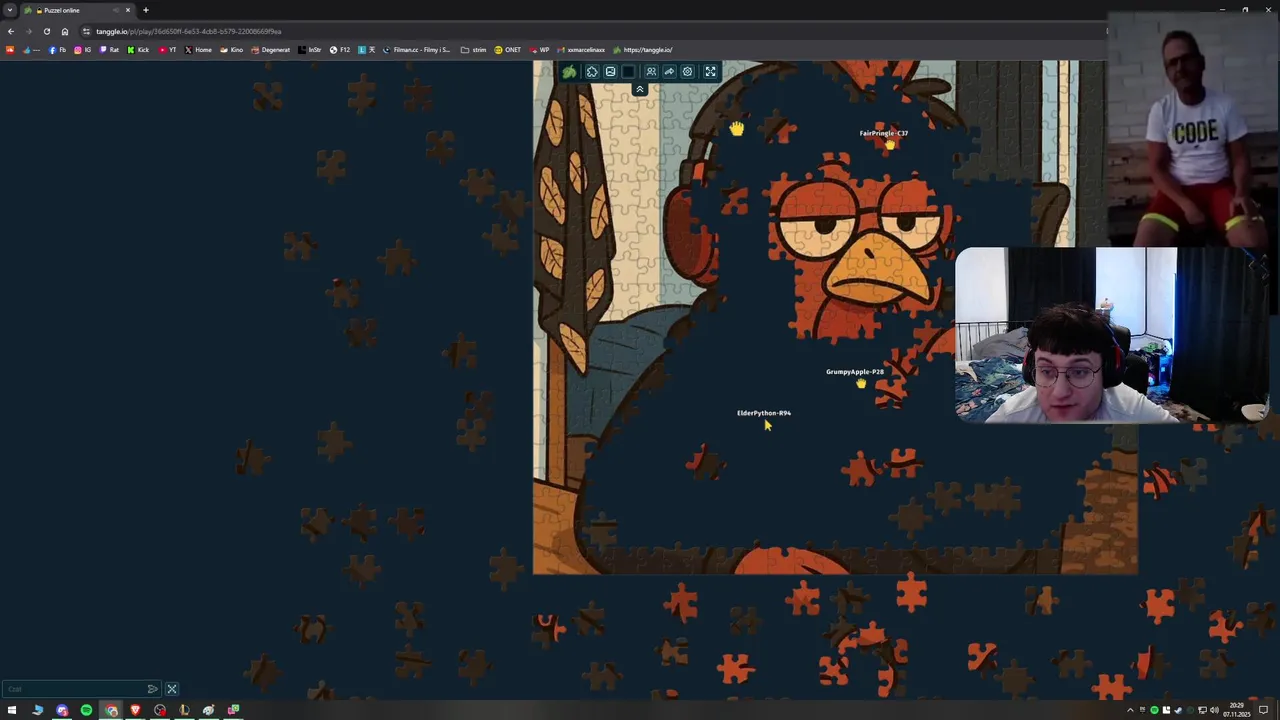Viewport: 1280px width, 720px height.
Task: Open the background color swatch in toolbar
Action: [628, 72]
